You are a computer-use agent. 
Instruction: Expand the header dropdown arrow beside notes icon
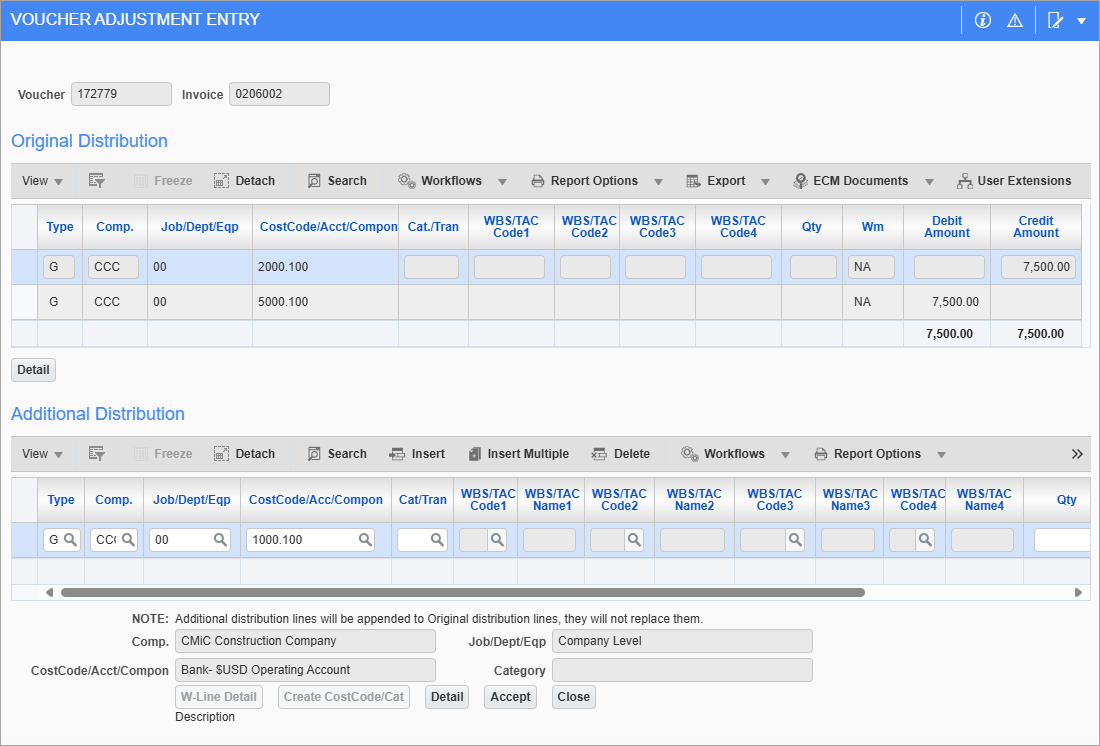pos(1082,21)
